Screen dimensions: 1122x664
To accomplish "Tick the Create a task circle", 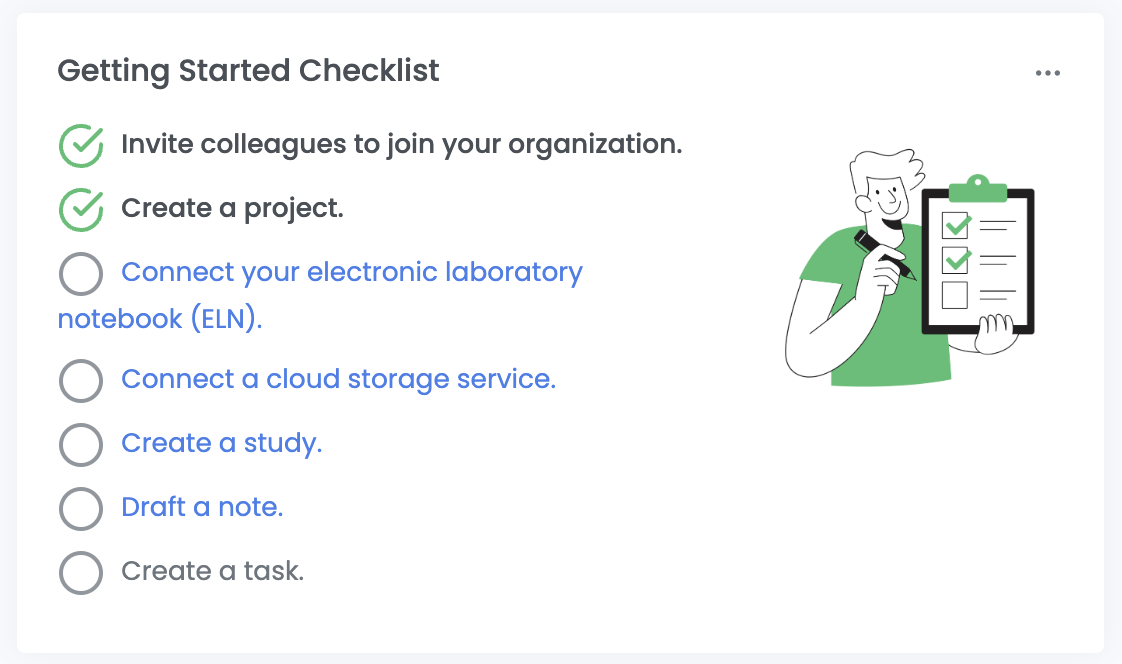I will pos(81,572).
